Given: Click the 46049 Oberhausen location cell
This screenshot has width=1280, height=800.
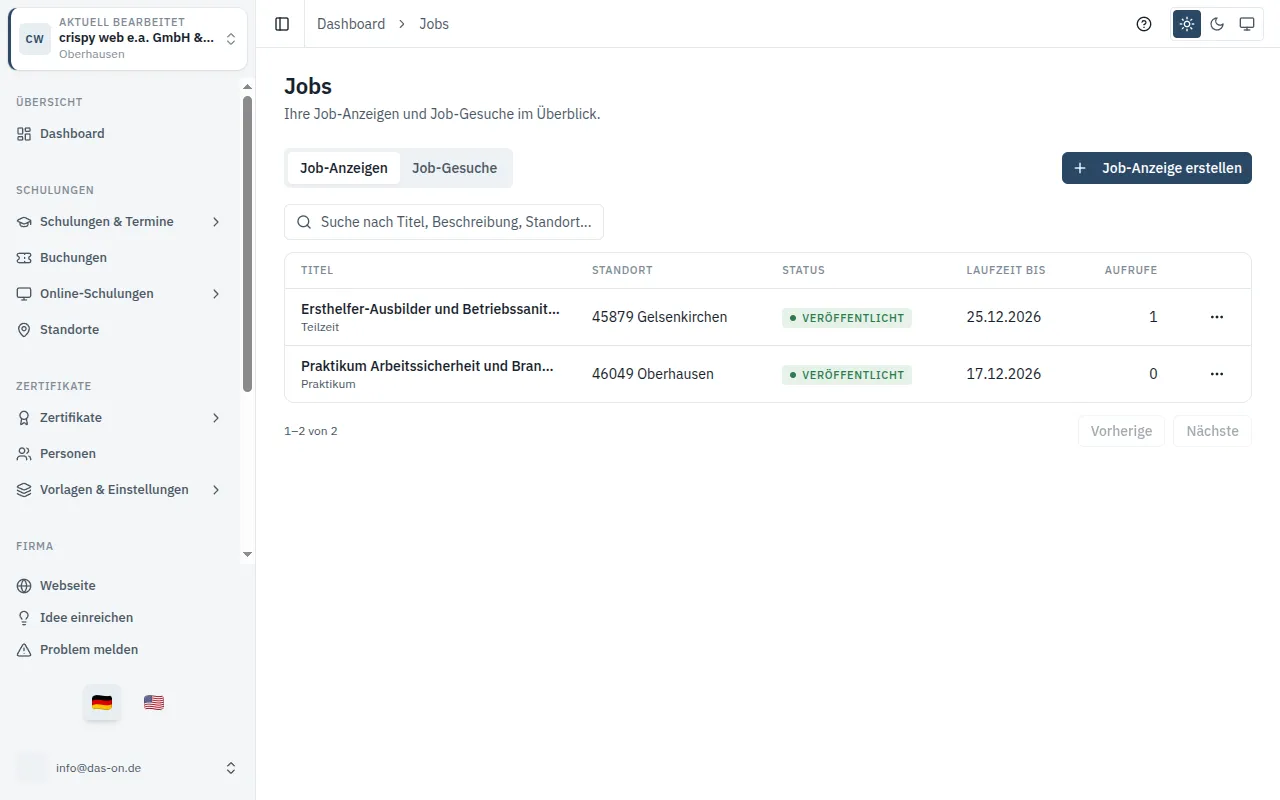Looking at the screenshot, I should [653, 374].
